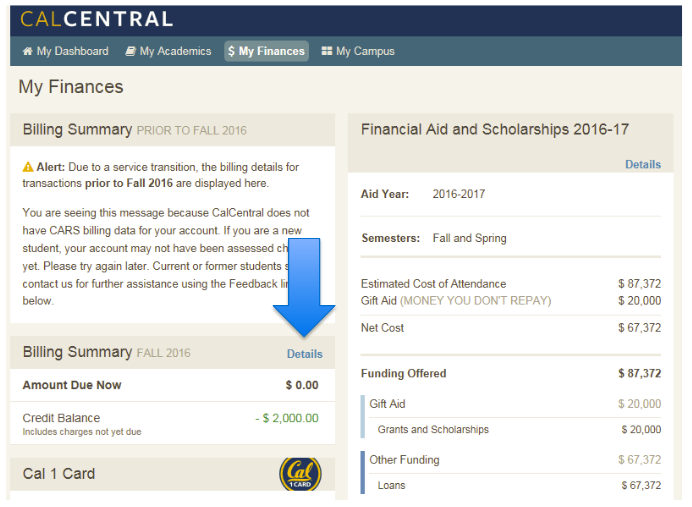Click the $ 0.00 amount due value
The image size is (692, 507).
[302, 385]
